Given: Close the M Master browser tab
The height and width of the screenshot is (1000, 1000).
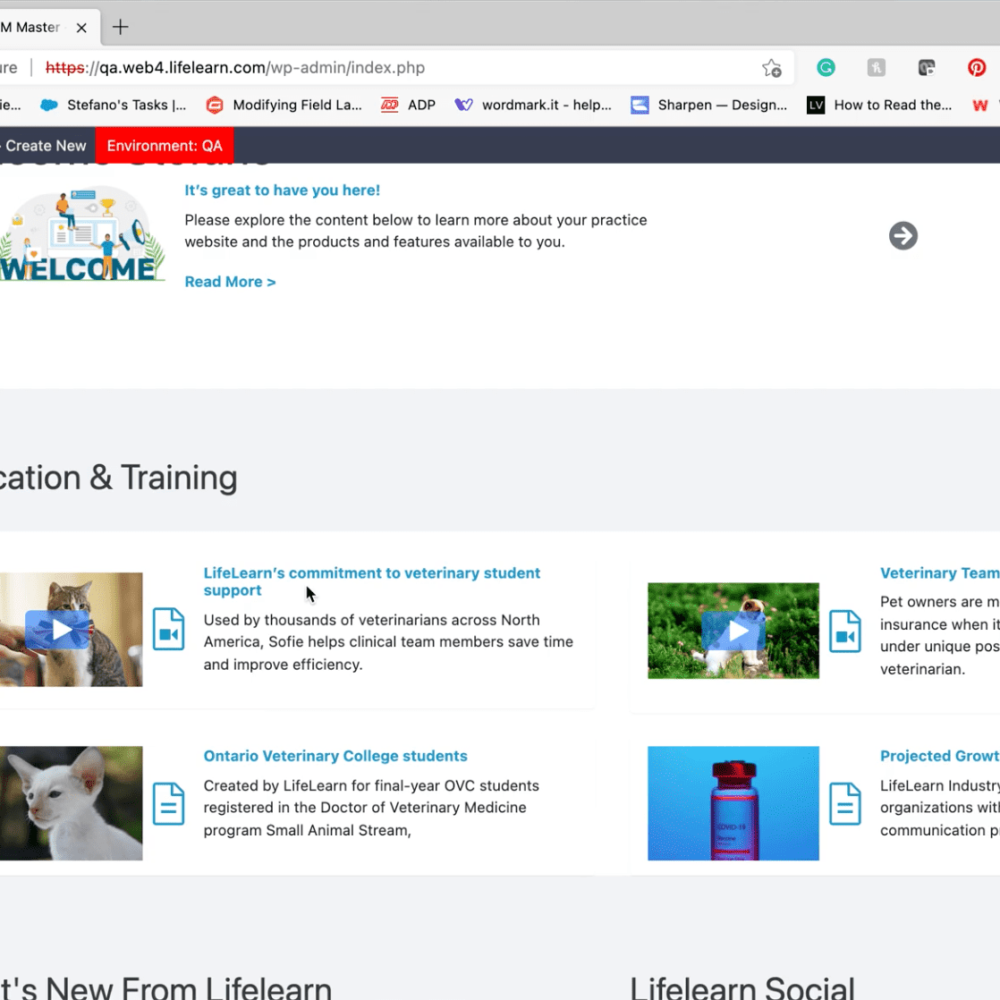Looking at the screenshot, I should click(x=81, y=27).
